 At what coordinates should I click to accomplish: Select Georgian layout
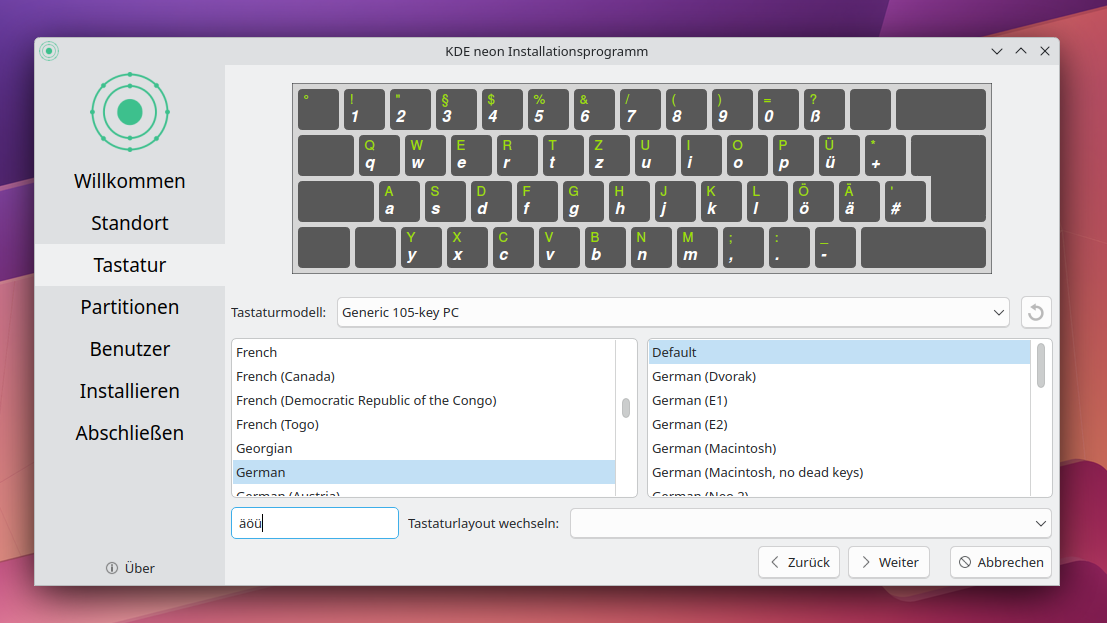pos(424,449)
